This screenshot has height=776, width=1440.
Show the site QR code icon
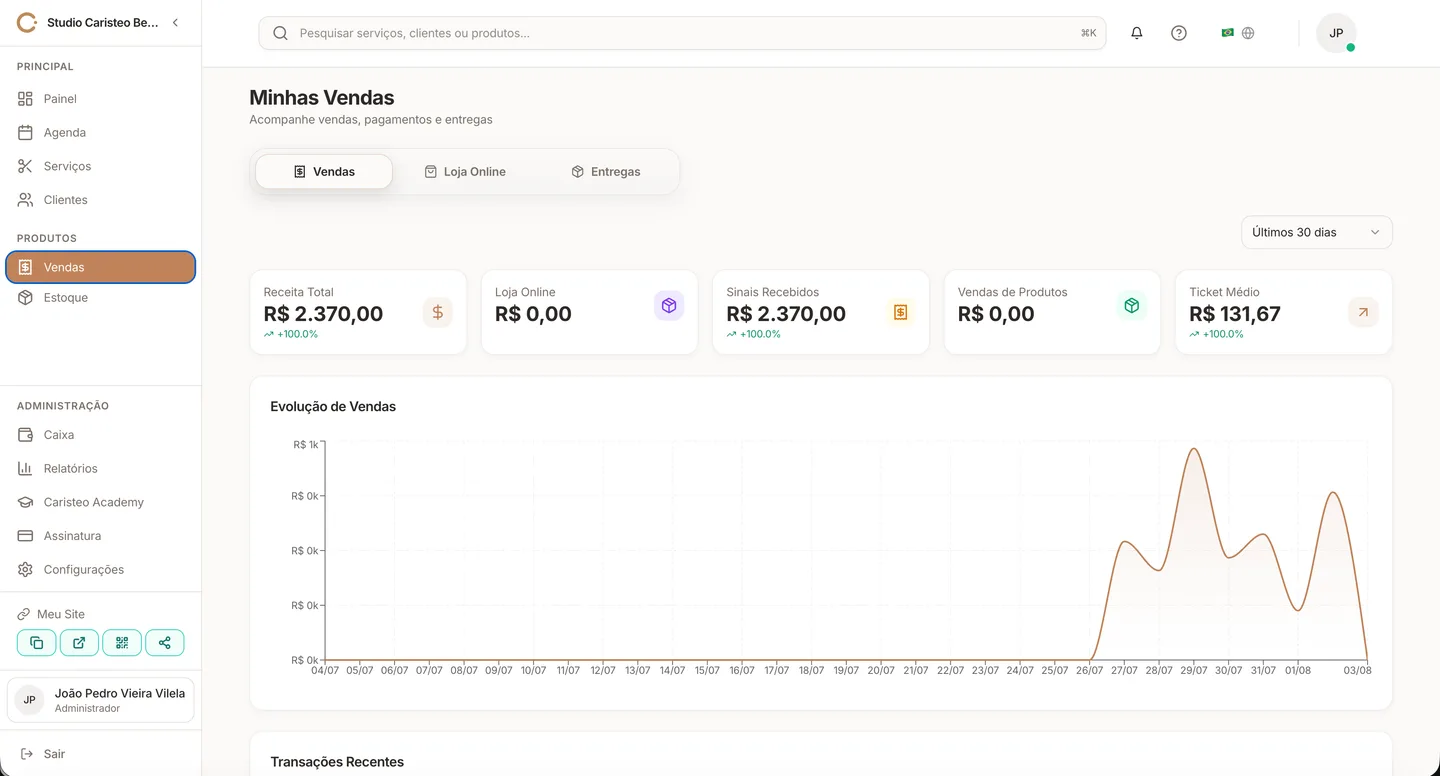point(122,643)
